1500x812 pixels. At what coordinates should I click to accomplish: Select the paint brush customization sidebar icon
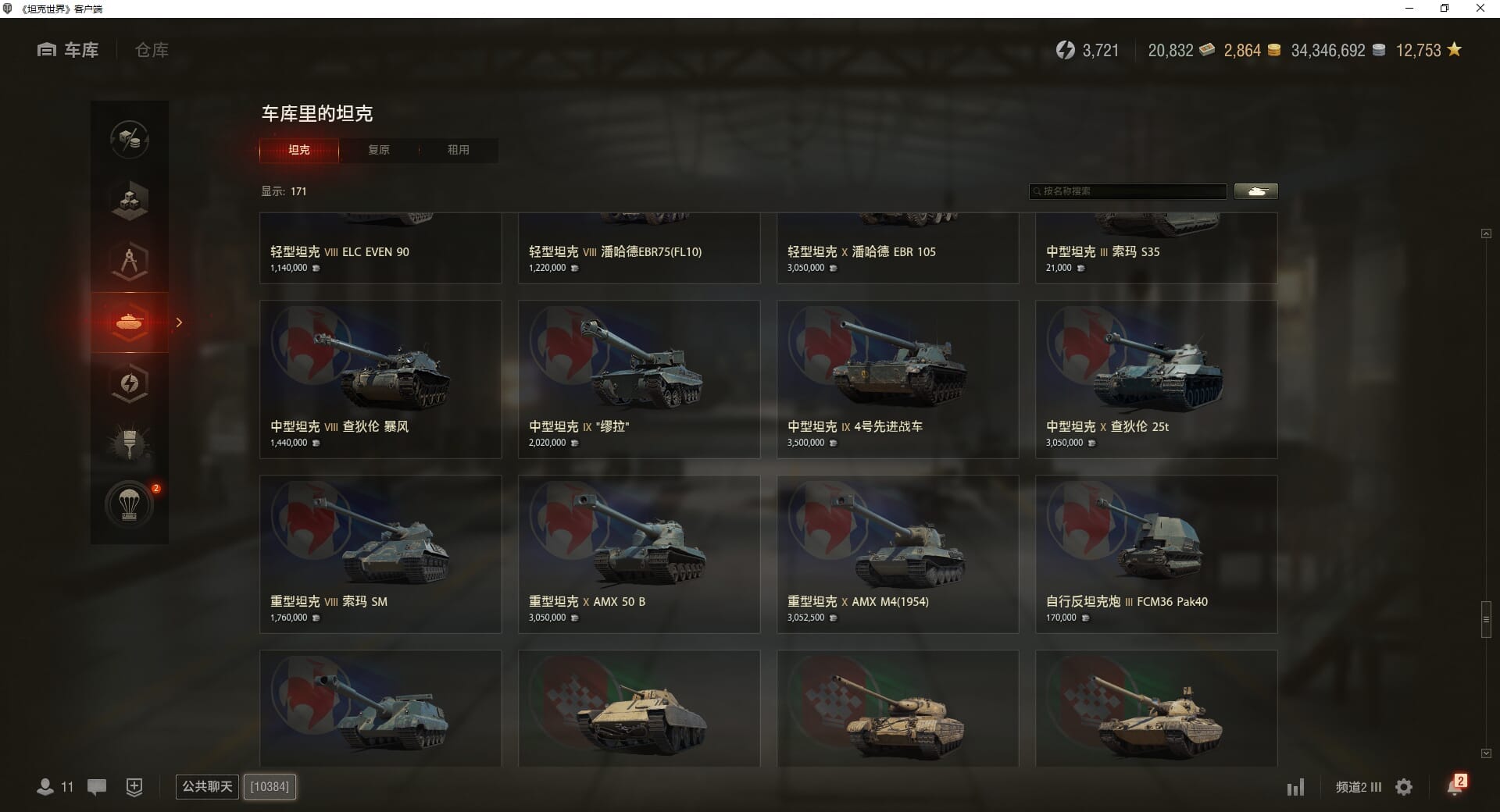pos(130,443)
